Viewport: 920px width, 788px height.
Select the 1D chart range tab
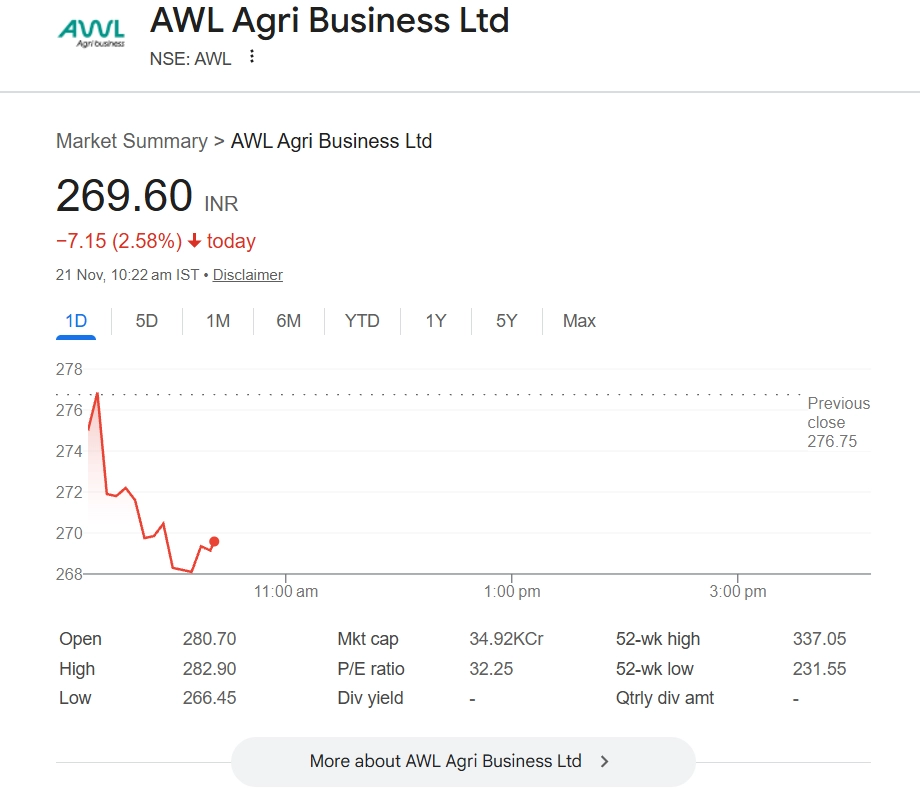pos(76,321)
